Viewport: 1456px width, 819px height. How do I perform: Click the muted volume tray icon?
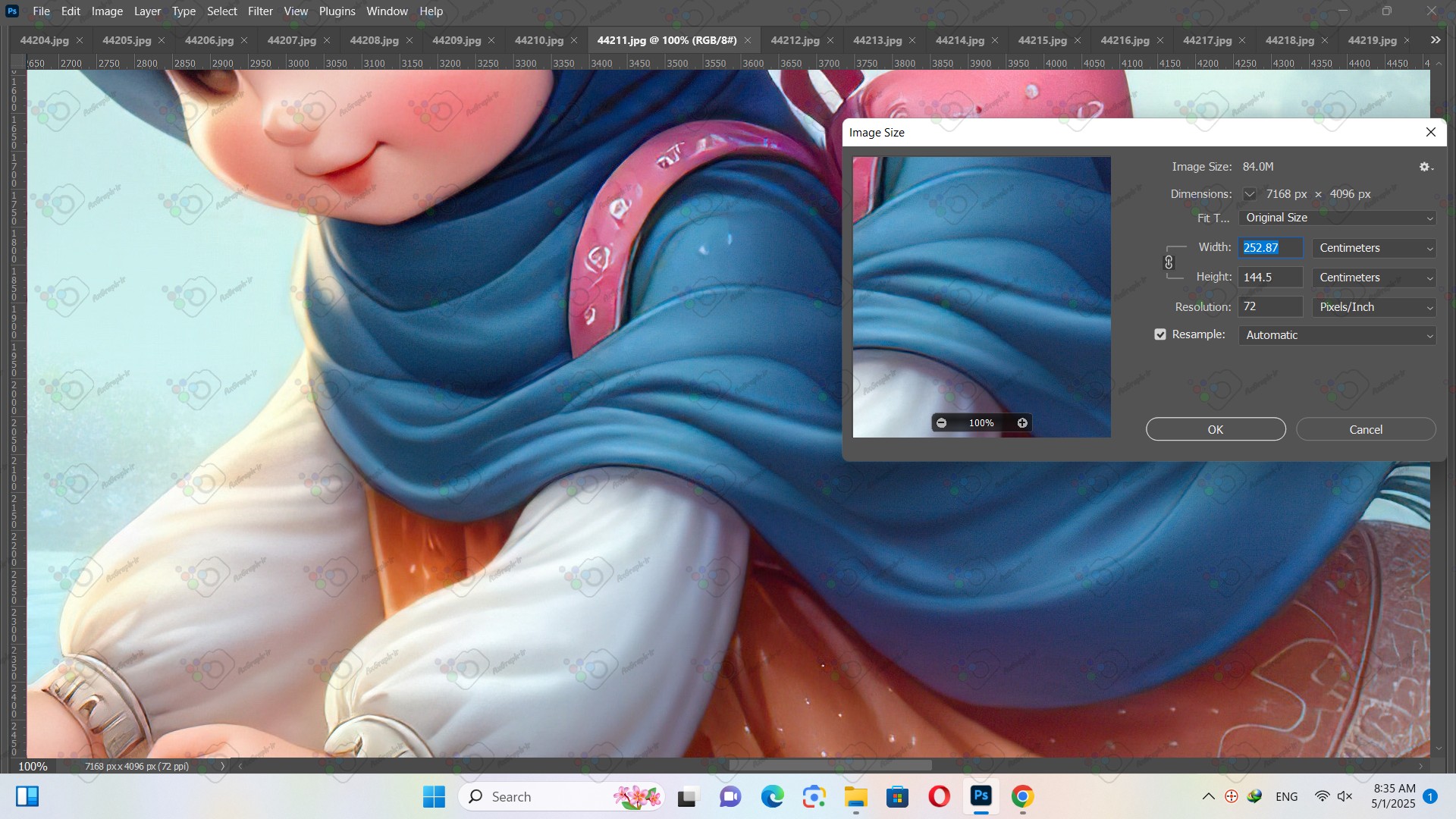click(1345, 796)
